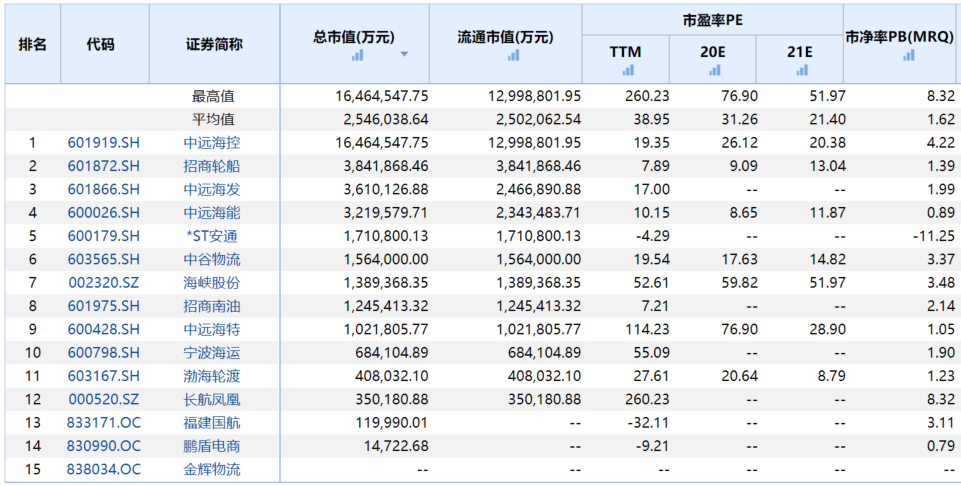Open stock code 601919.SH
The image size is (961, 486).
104,143
